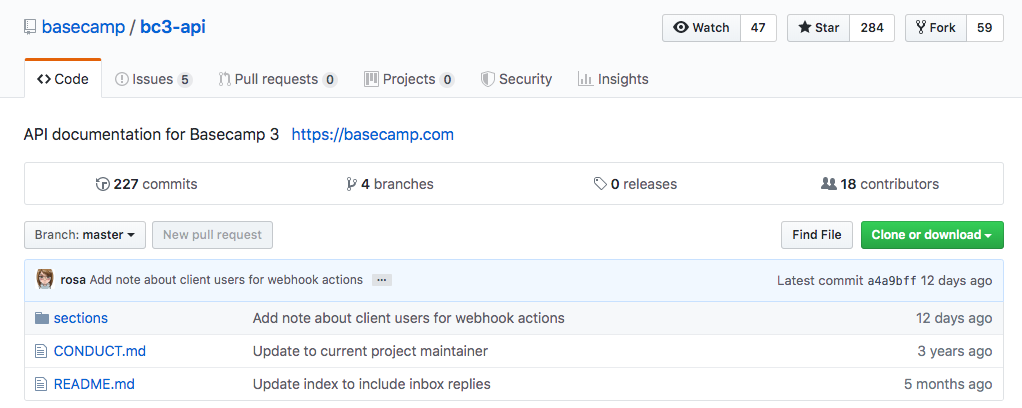Click the 'API documentation for Basecamp 3' description
Screen dimensions: 1022x408
151,135
